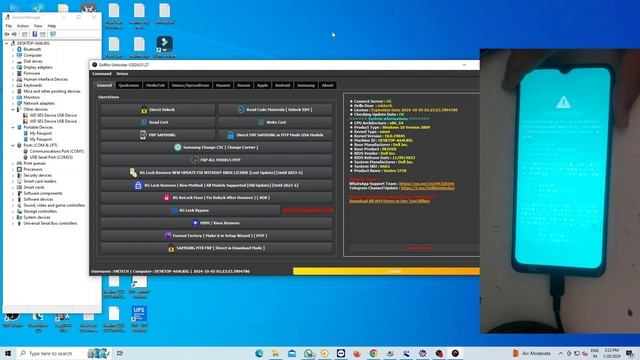Click the blue icon on KG Lock Bypass
Viewport: 640px width, 360px height.
point(174,210)
